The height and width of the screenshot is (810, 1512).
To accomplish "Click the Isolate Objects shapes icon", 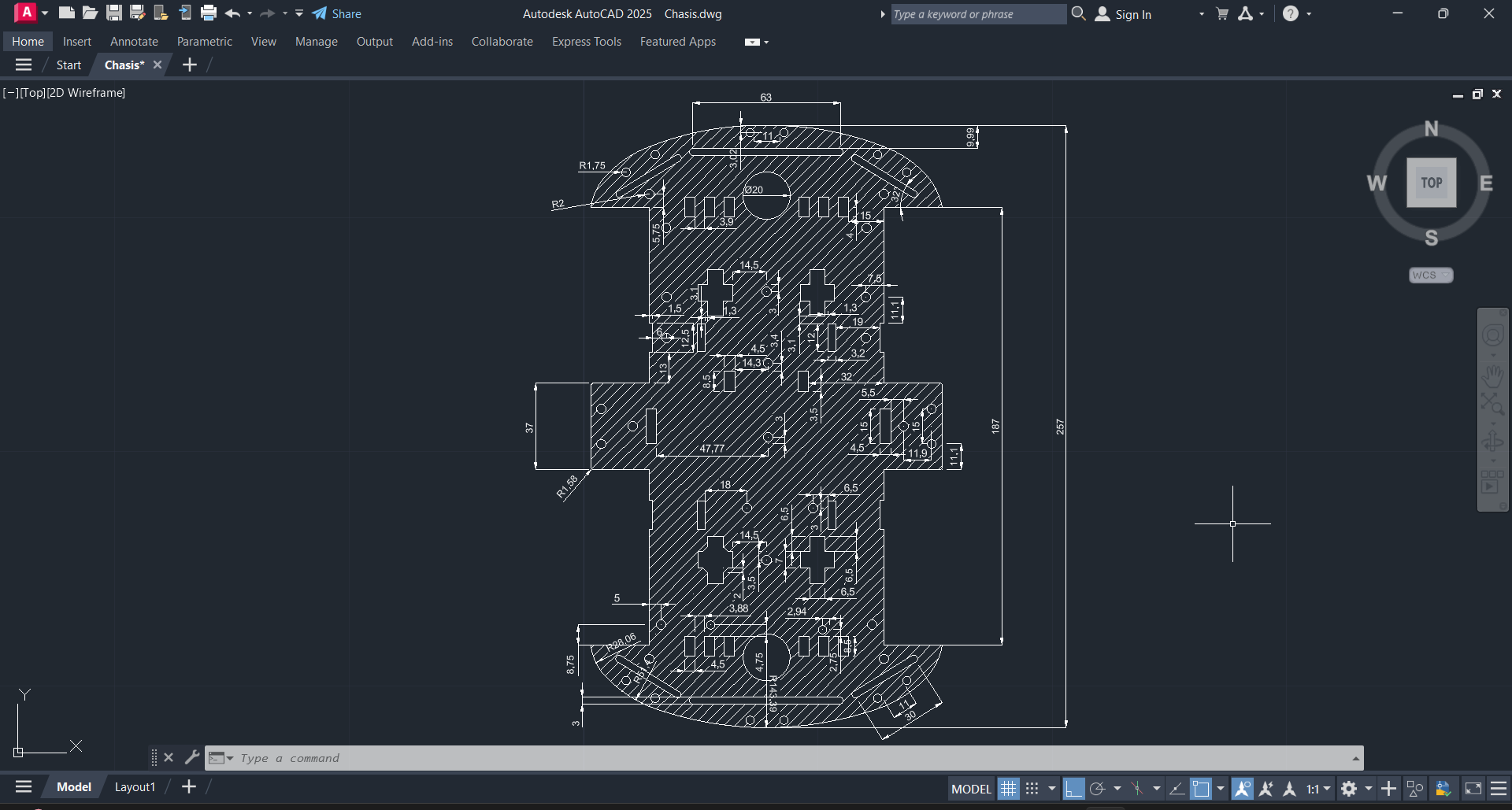I will (x=1415, y=788).
